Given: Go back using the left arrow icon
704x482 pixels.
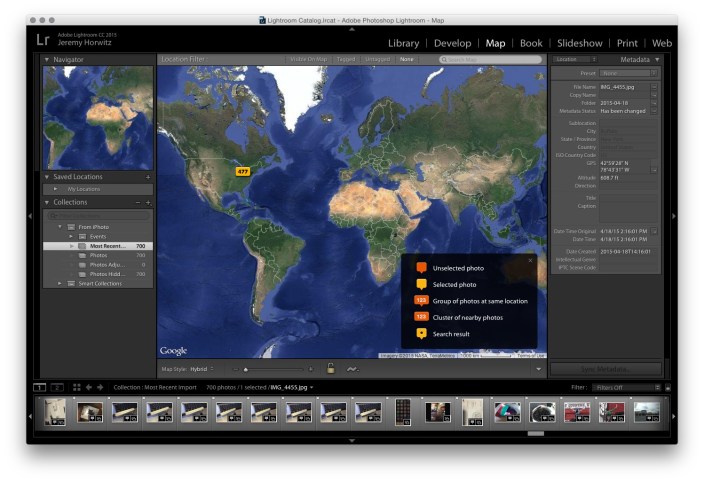Looking at the screenshot, I should (x=88, y=387).
